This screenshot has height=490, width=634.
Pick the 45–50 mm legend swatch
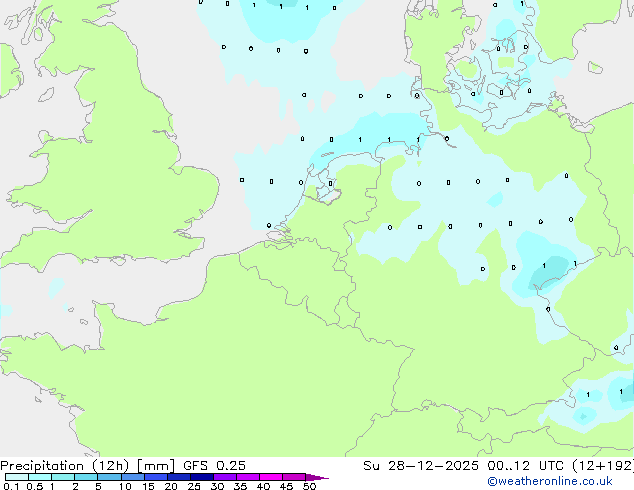tap(294, 477)
